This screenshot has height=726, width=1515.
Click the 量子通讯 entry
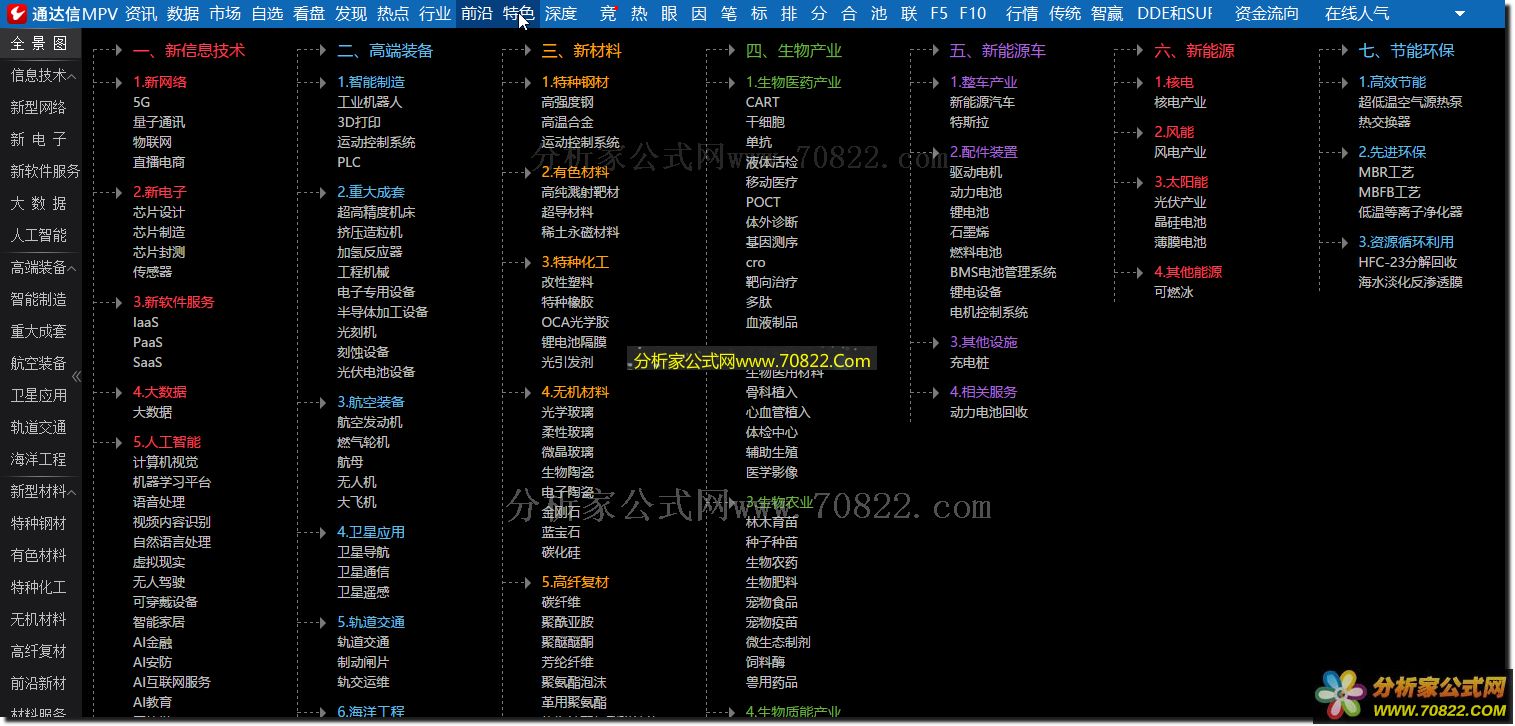click(x=159, y=122)
